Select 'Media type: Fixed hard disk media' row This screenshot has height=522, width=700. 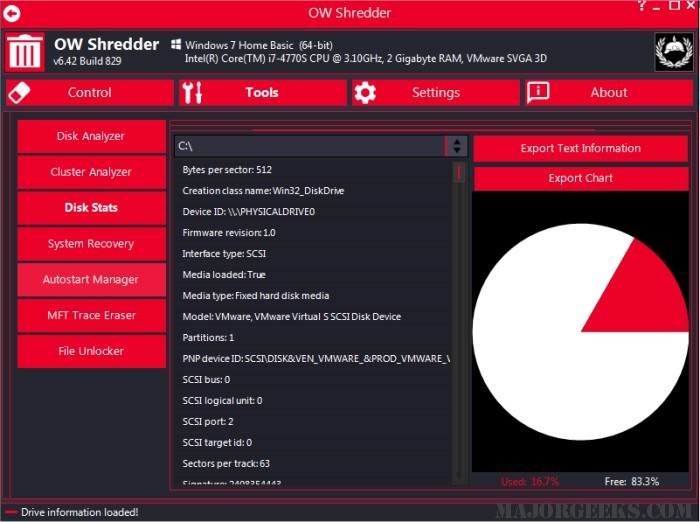(312, 296)
